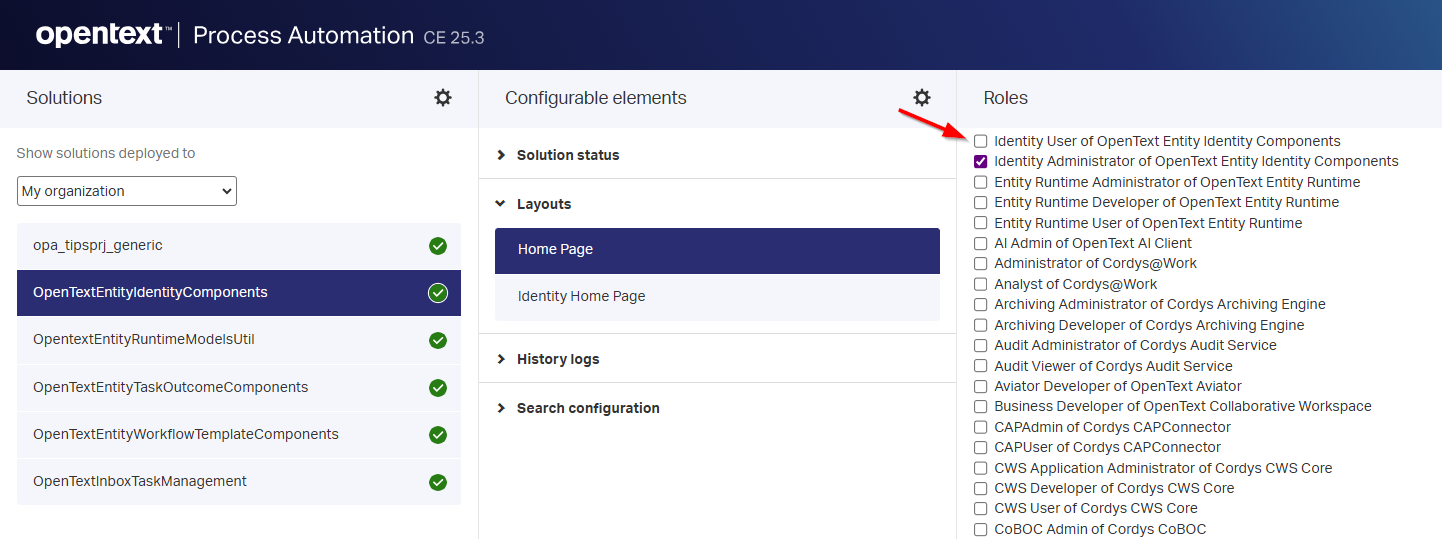Click green status checkmark for opa_tipsprj_generic
1442x539 pixels.
[438, 246]
